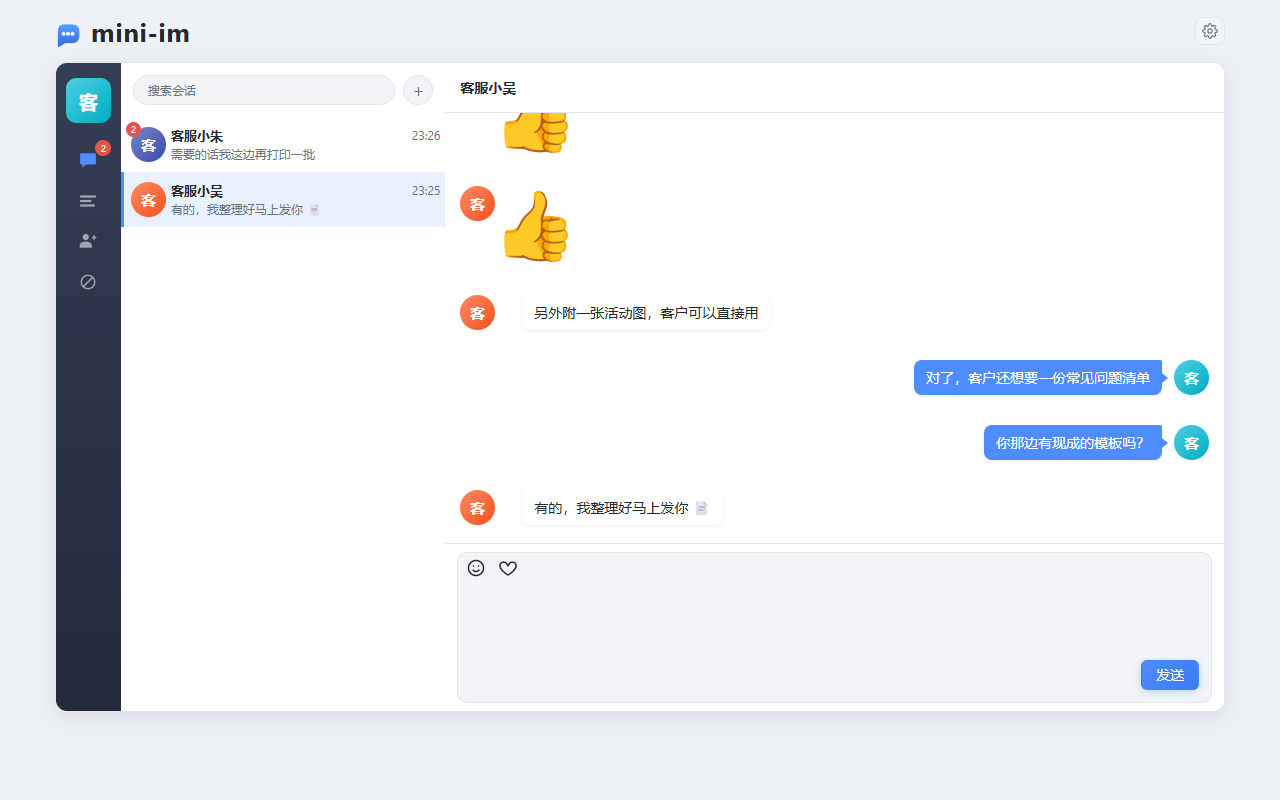The width and height of the screenshot is (1280, 800).
Task: Click the teal profile avatar in sidebar
Action: click(x=88, y=101)
